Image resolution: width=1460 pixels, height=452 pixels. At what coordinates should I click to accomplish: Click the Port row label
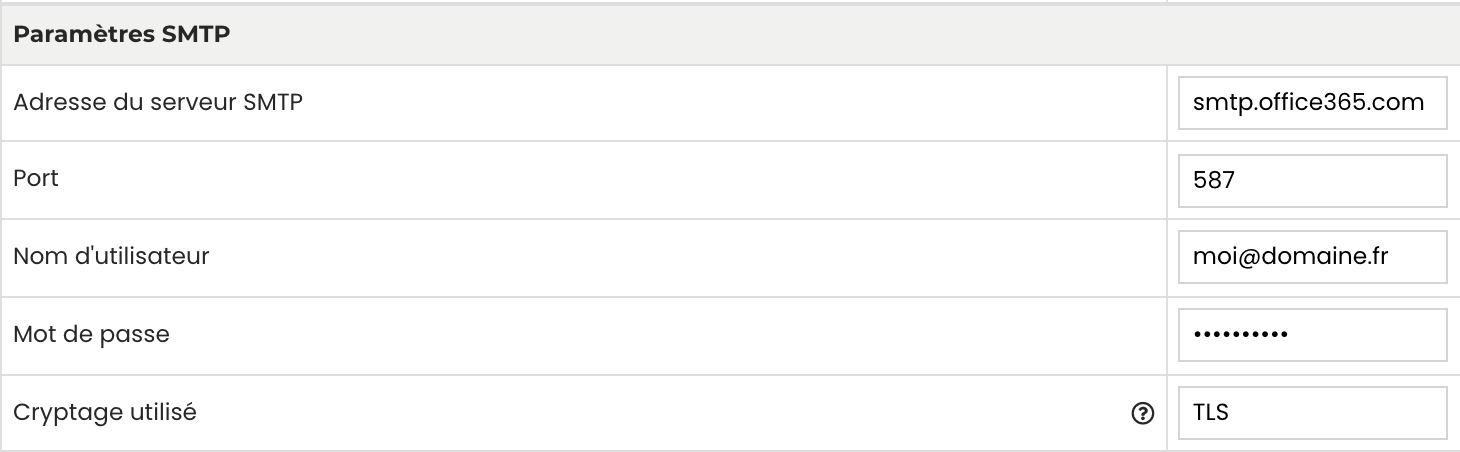pos(36,179)
